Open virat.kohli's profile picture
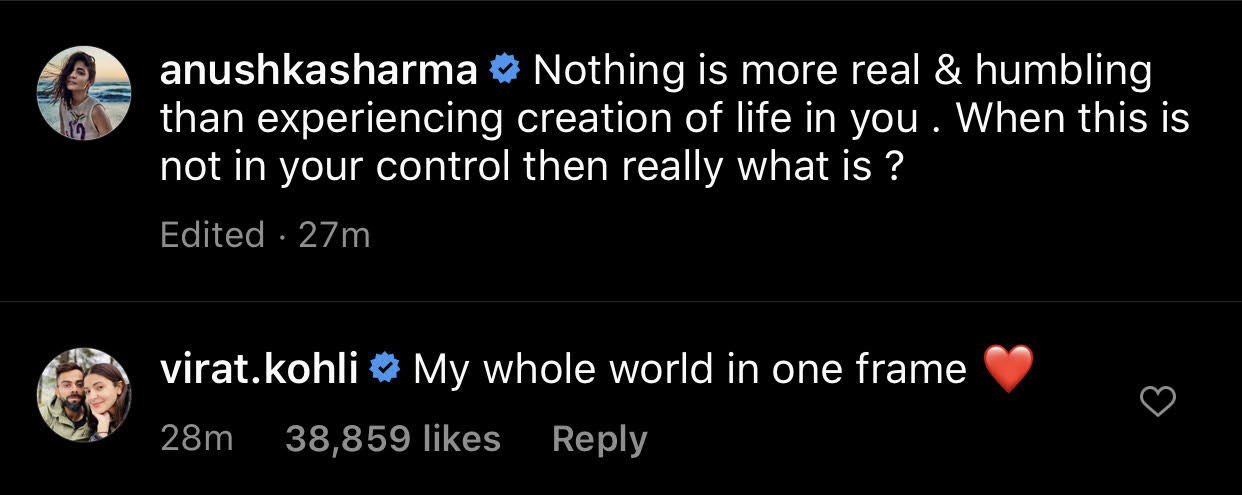1242x495 pixels. 84,395
